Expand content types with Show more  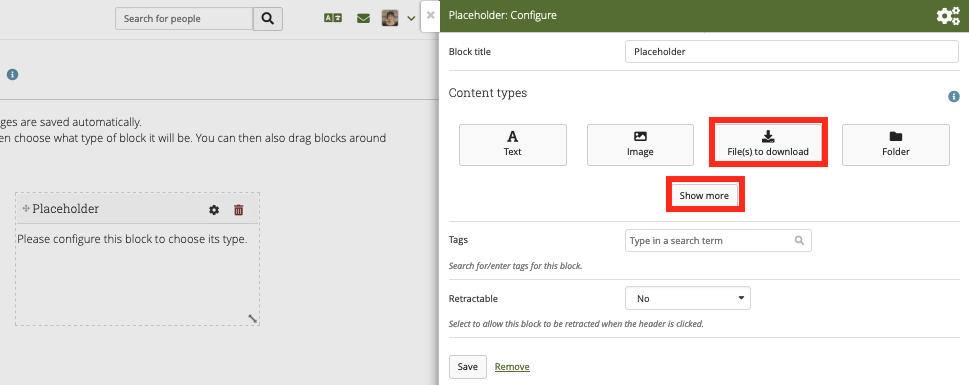pos(705,195)
